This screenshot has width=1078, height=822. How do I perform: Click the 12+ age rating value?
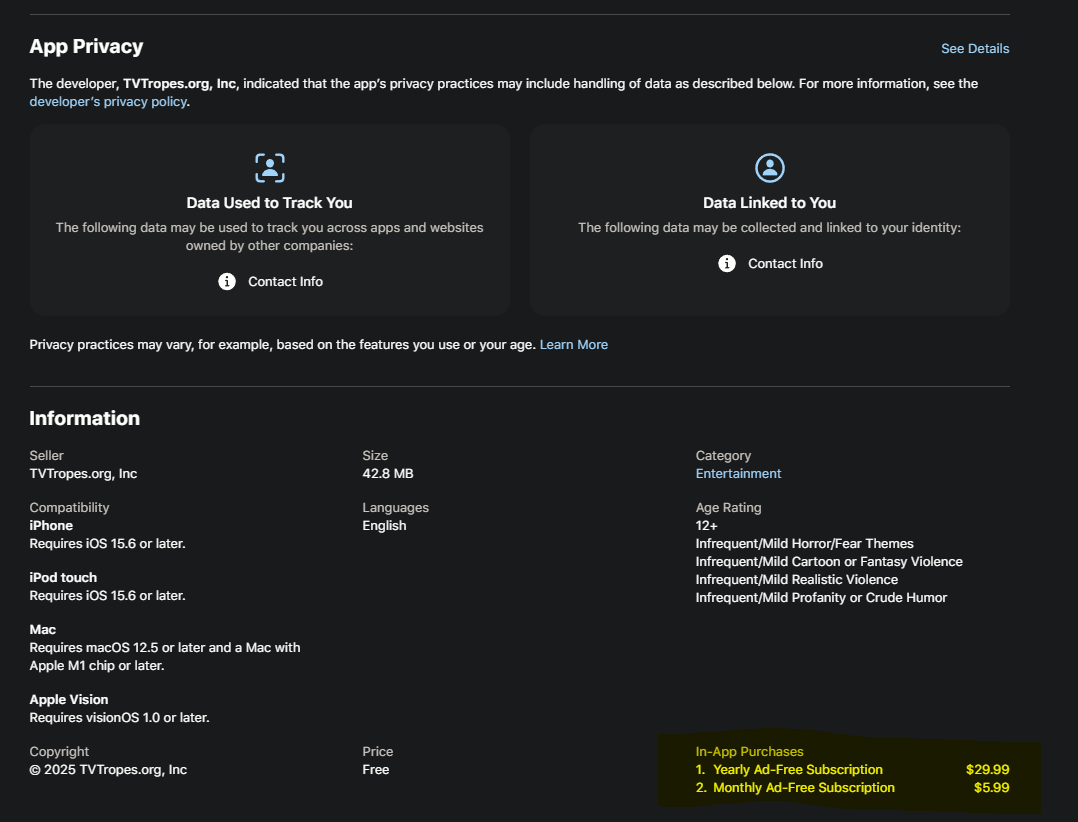[706, 526]
